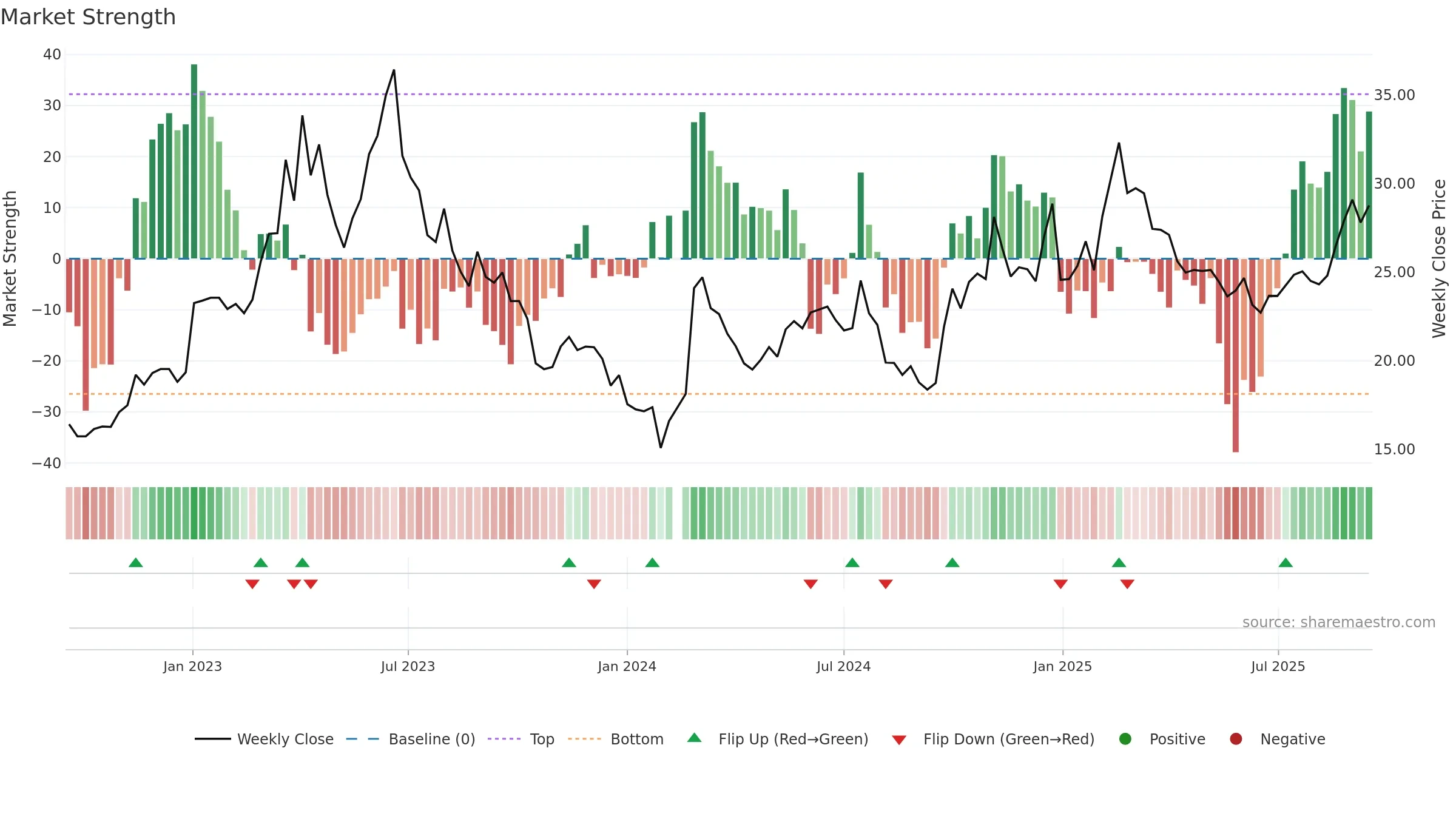Screen dimensions: 1456x819
Task: Click the Jul 2023 date axis label
Action: 408,667
